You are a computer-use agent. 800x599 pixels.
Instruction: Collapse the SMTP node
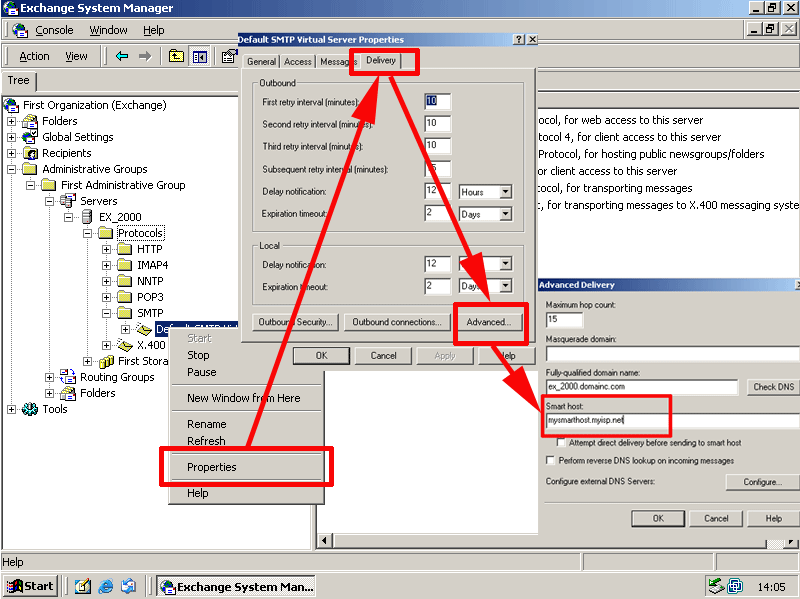pos(106,313)
